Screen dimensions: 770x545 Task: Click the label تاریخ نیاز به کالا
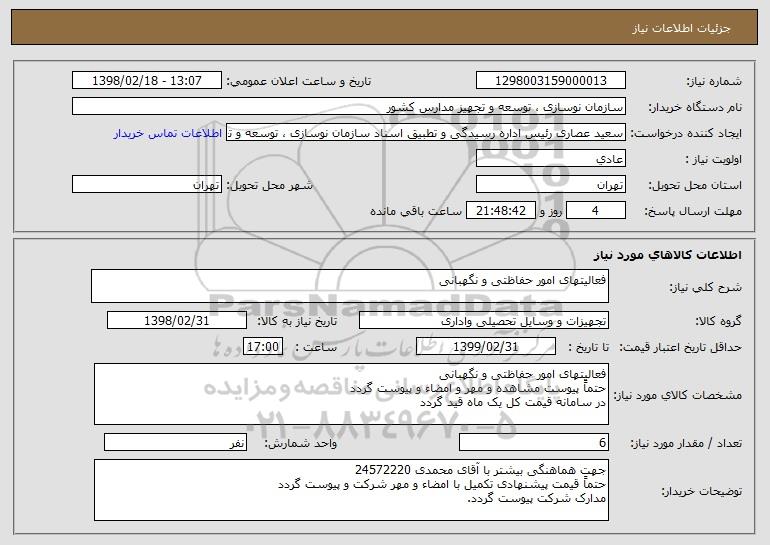pos(297,321)
